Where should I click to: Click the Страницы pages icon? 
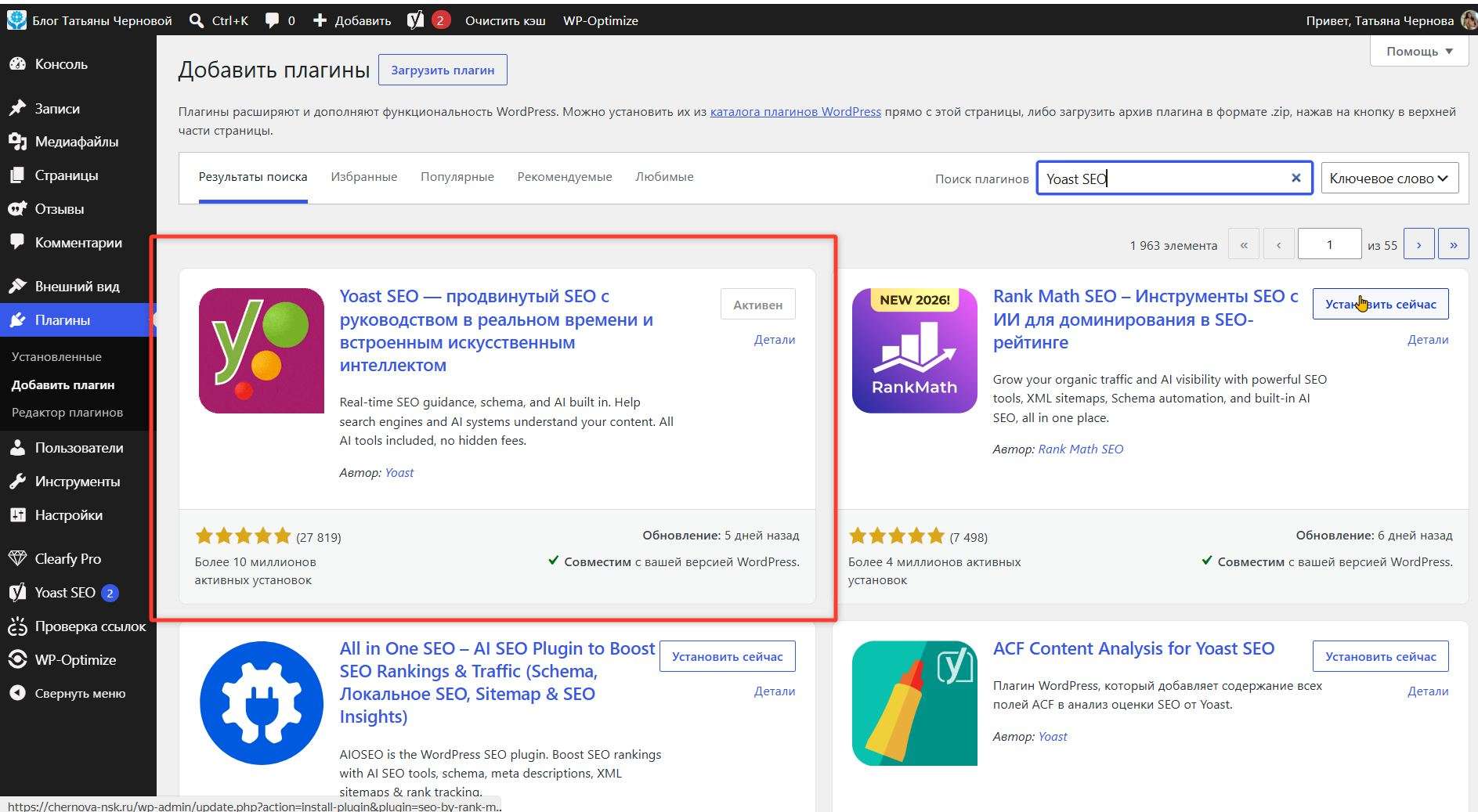17,175
